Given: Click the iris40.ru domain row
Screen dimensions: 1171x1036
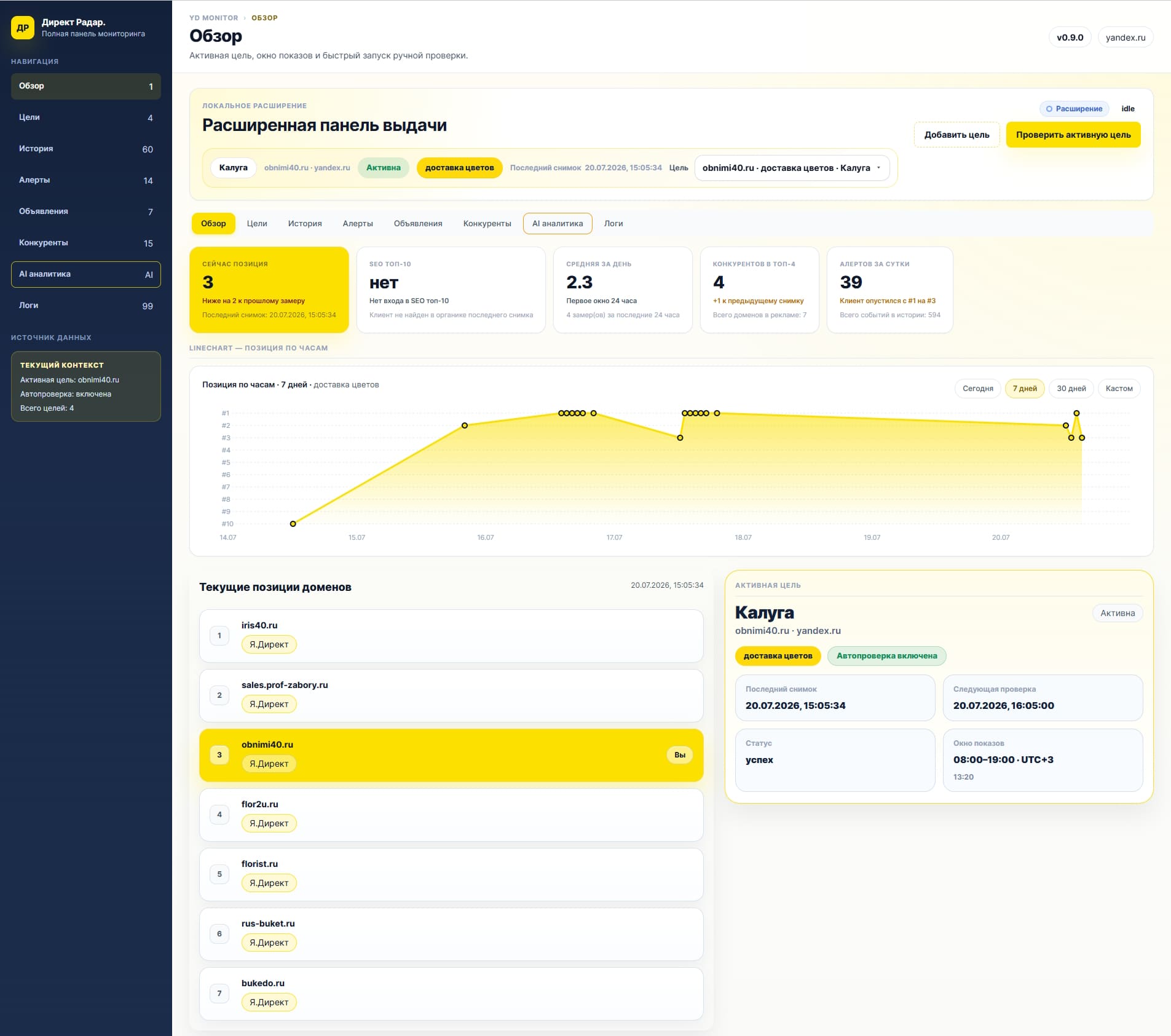Looking at the screenshot, I should pos(451,636).
